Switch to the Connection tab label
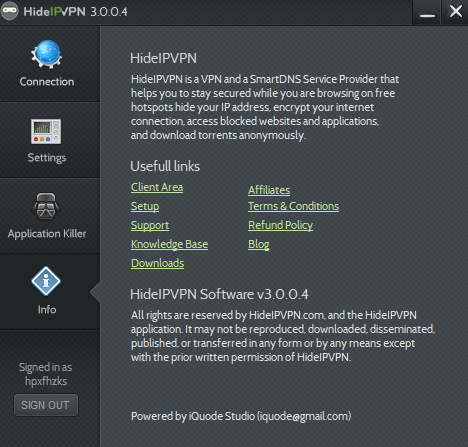The image size is (468, 447). tap(47, 82)
